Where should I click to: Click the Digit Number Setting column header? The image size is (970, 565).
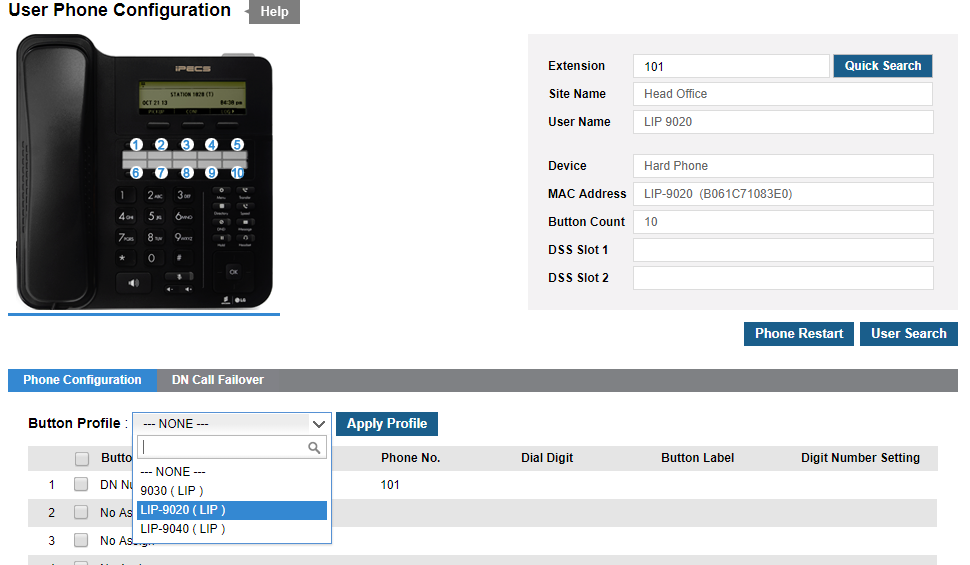[861, 458]
